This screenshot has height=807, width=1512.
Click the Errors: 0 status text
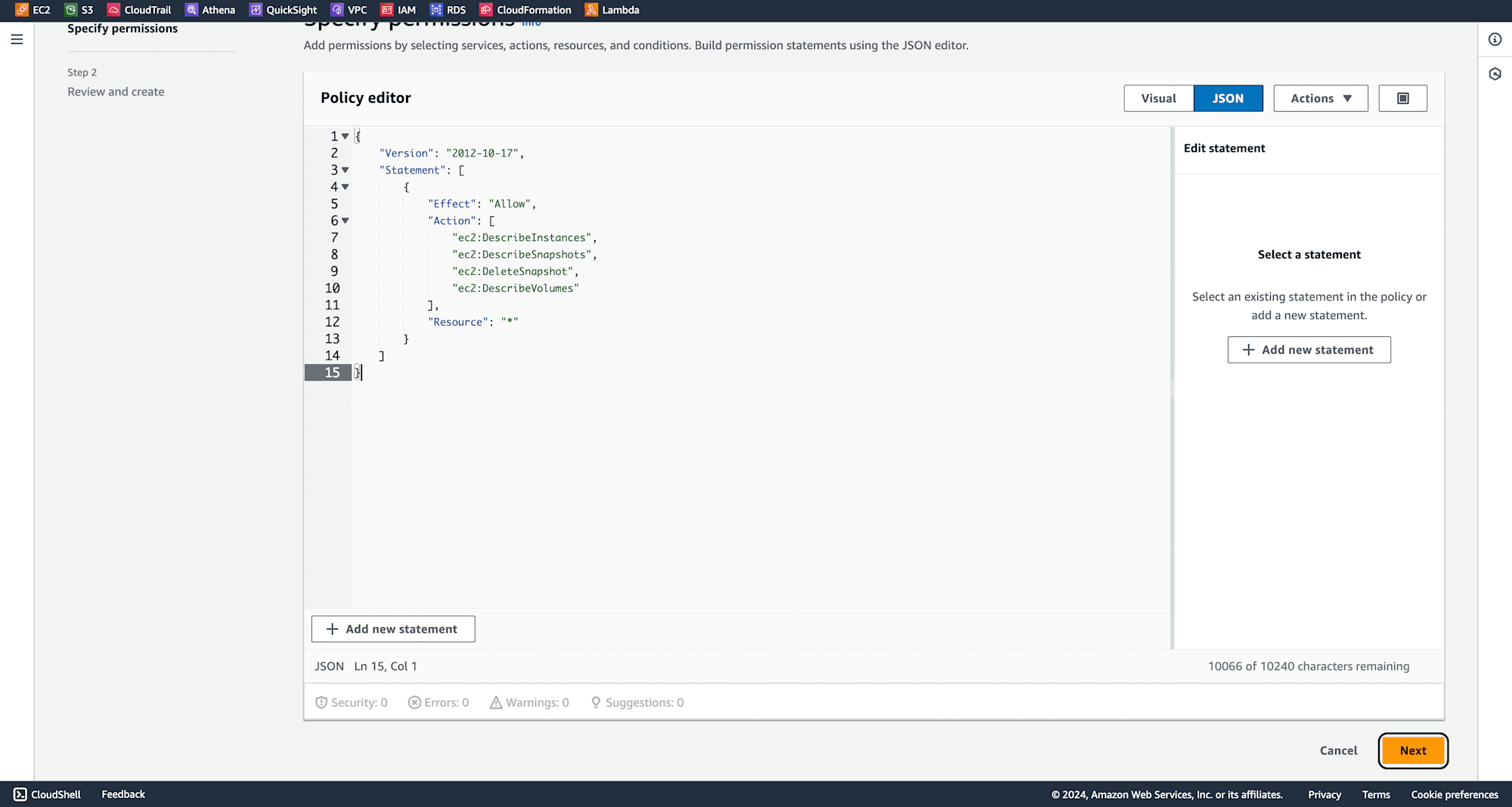click(x=446, y=703)
